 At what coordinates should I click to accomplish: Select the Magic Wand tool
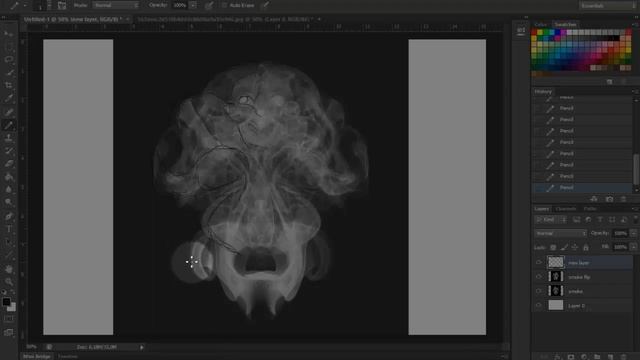click(x=9, y=73)
